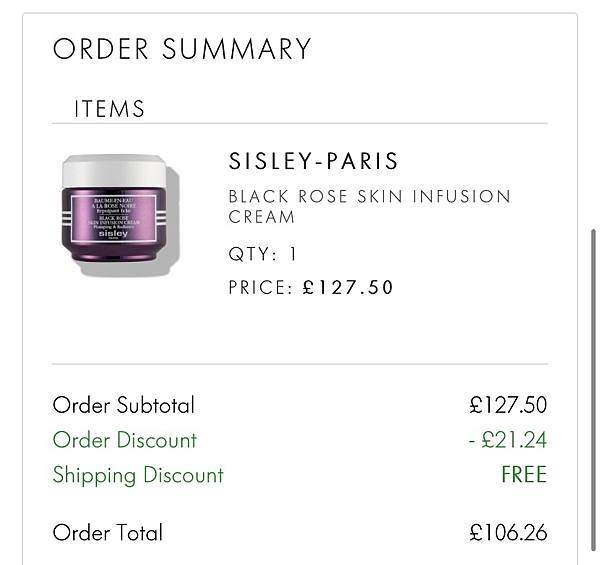Open Black Rose Skin Infusion Cream title
The height and width of the screenshot is (565, 600).
[x=369, y=207]
